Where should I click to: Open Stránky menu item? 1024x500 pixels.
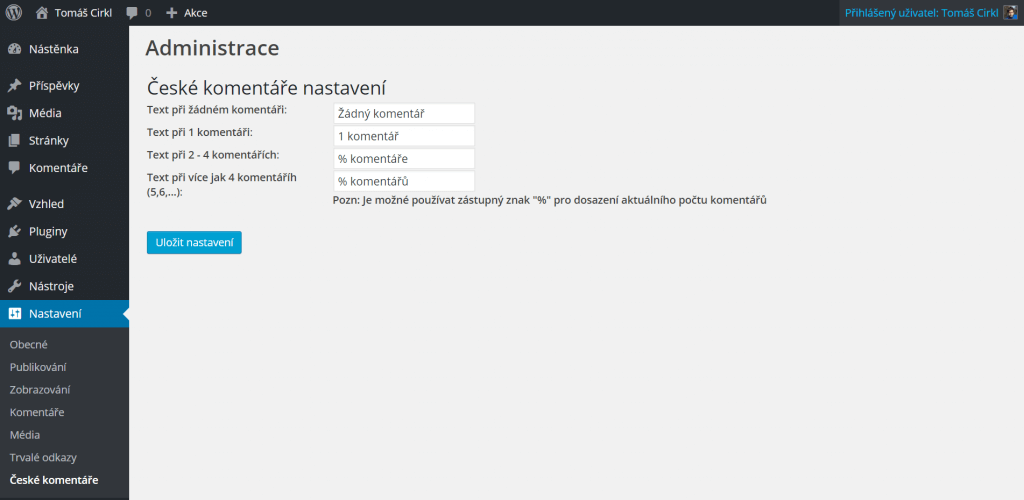pos(64,140)
